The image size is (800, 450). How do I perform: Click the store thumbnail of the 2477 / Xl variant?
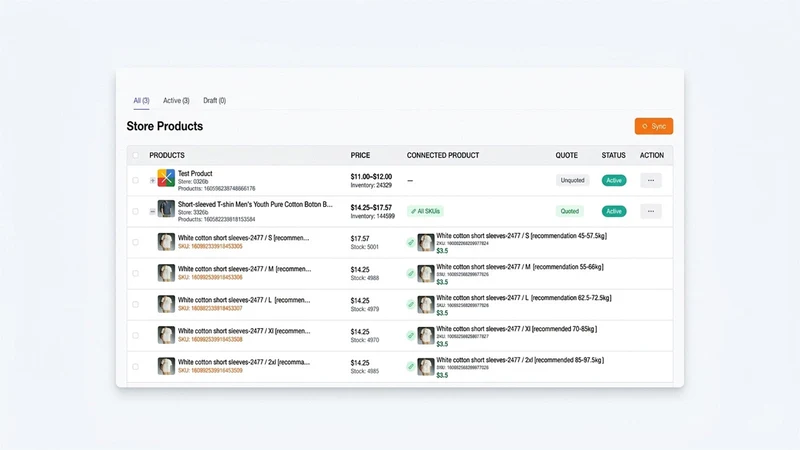[166, 335]
